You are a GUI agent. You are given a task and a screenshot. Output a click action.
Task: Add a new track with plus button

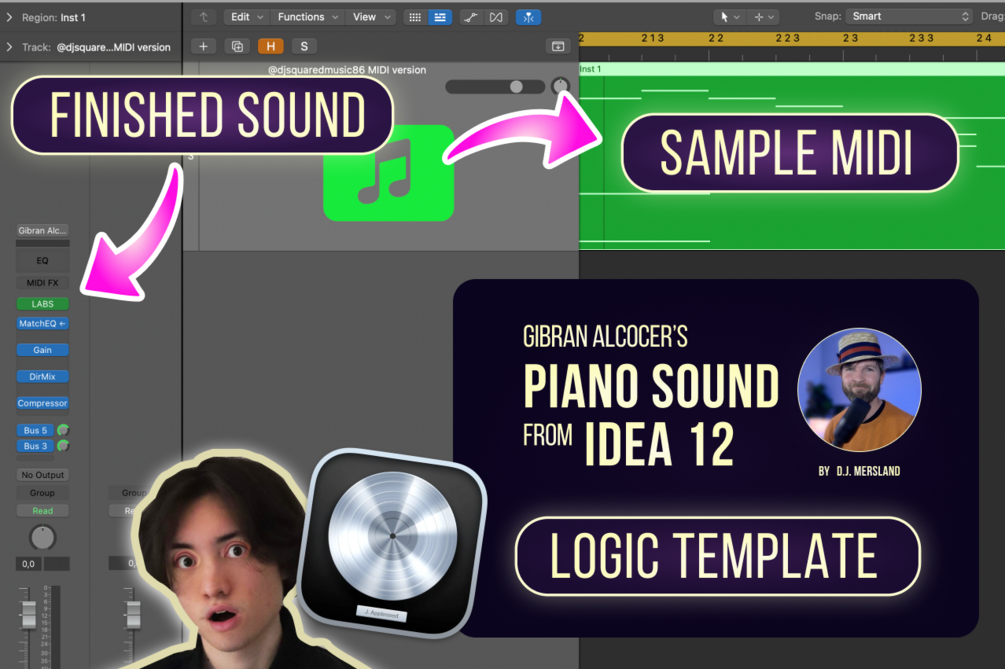point(203,46)
